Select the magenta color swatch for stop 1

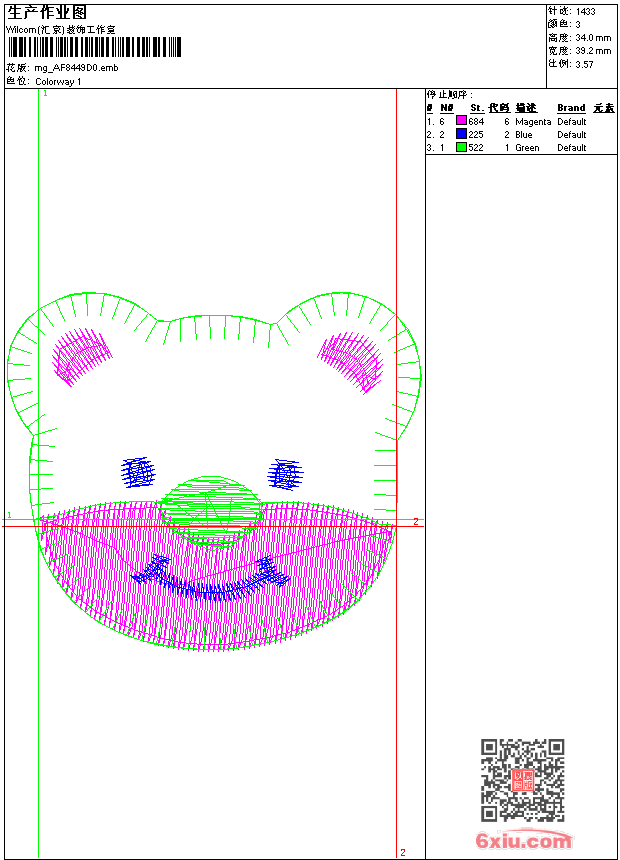pos(461,121)
